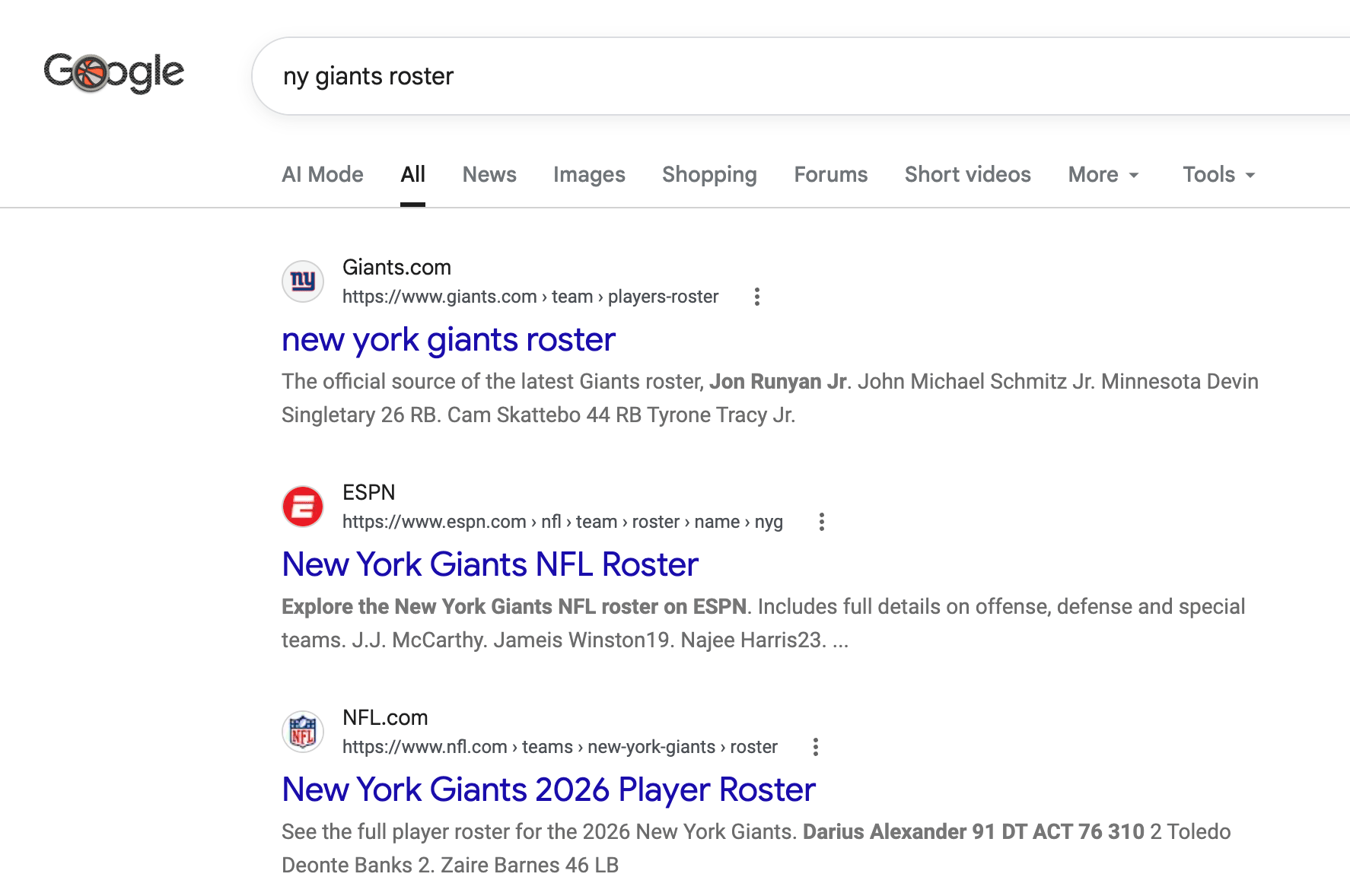This screenshot has width=1350, height=896.
Task: Switch to the News tab
Action: coord(489,175)
